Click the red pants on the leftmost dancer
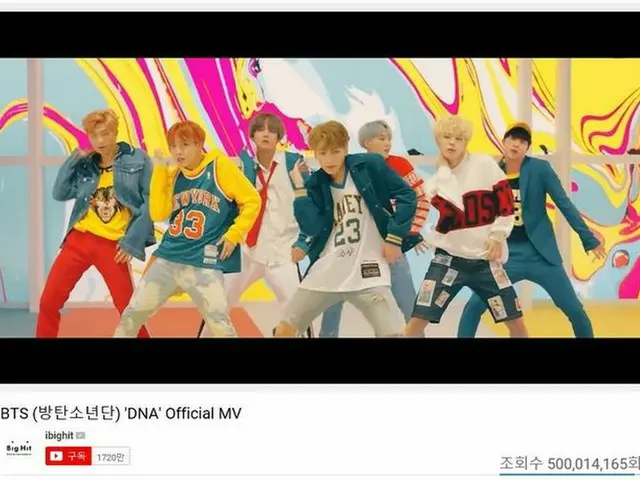 pyautogui.click(x=84, y=282)
